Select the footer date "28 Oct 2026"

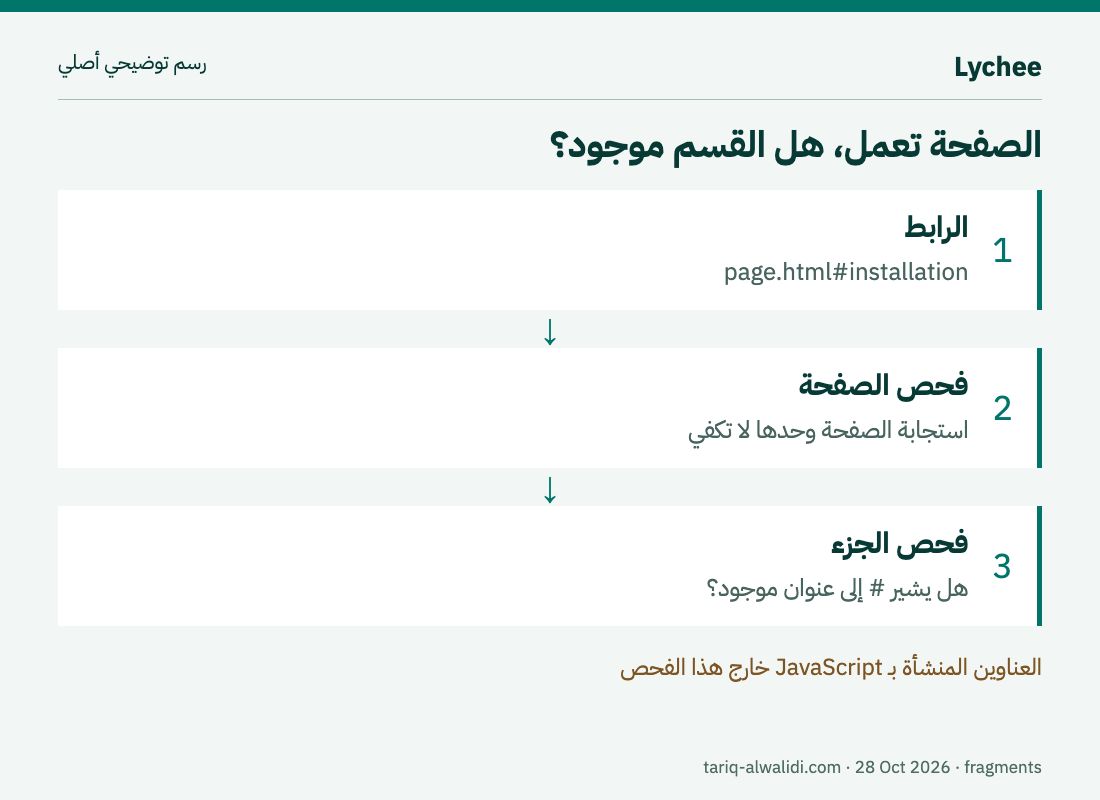[x=902, y=767]
